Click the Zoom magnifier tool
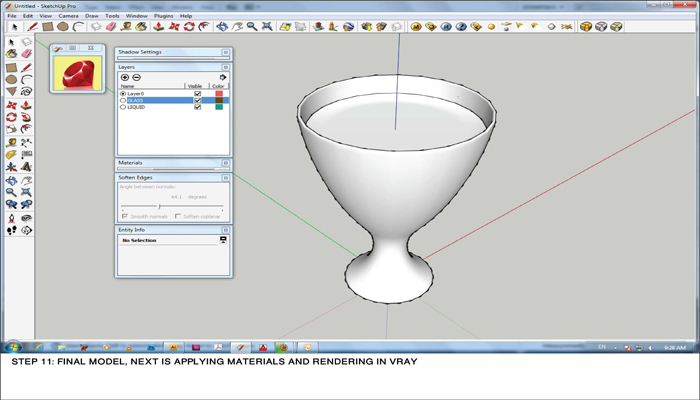700x400 pixels. pyautogui.click(x=252, y=27)
